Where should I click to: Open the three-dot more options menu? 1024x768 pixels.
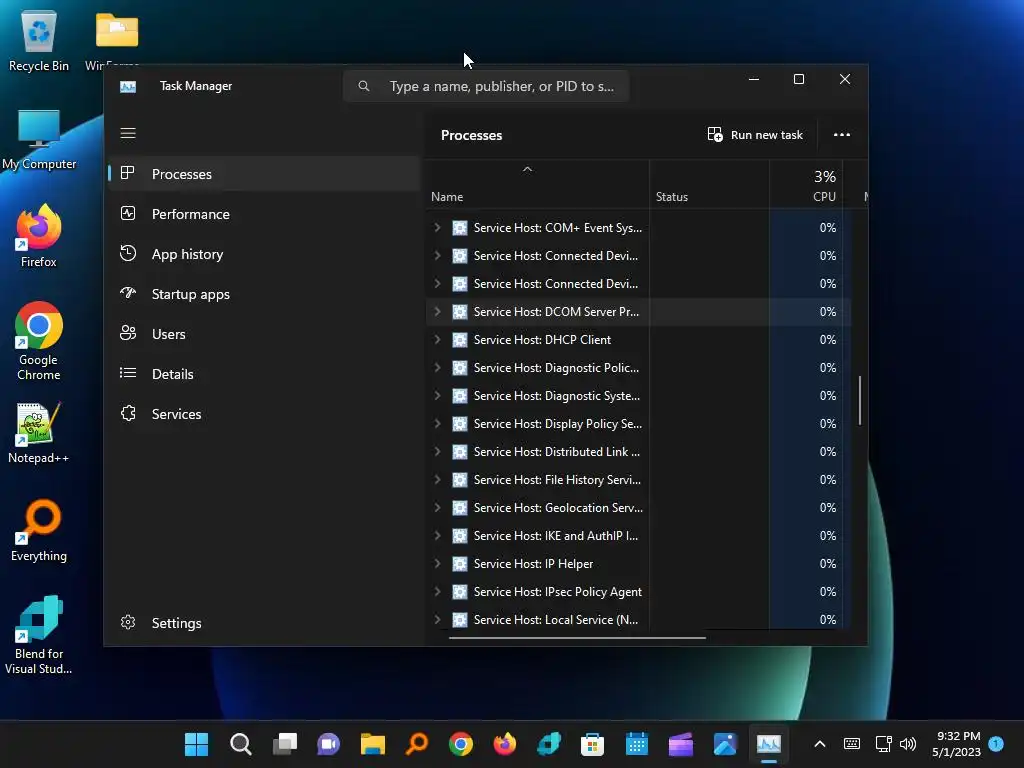842,135
